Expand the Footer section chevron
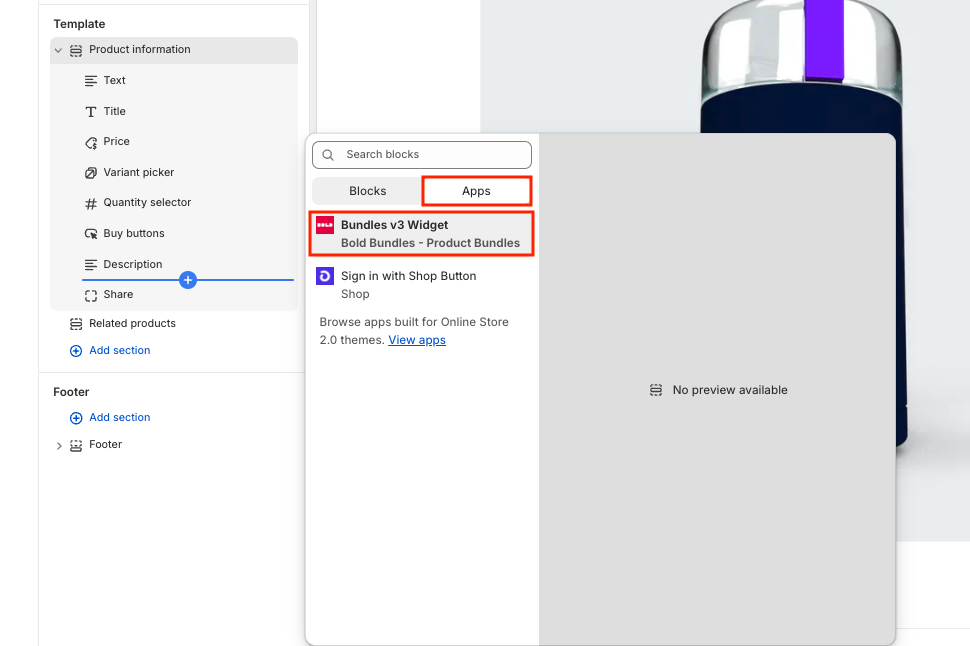This screenshot has height=646, width=970. pyautogui.click(x=59, y=446)
